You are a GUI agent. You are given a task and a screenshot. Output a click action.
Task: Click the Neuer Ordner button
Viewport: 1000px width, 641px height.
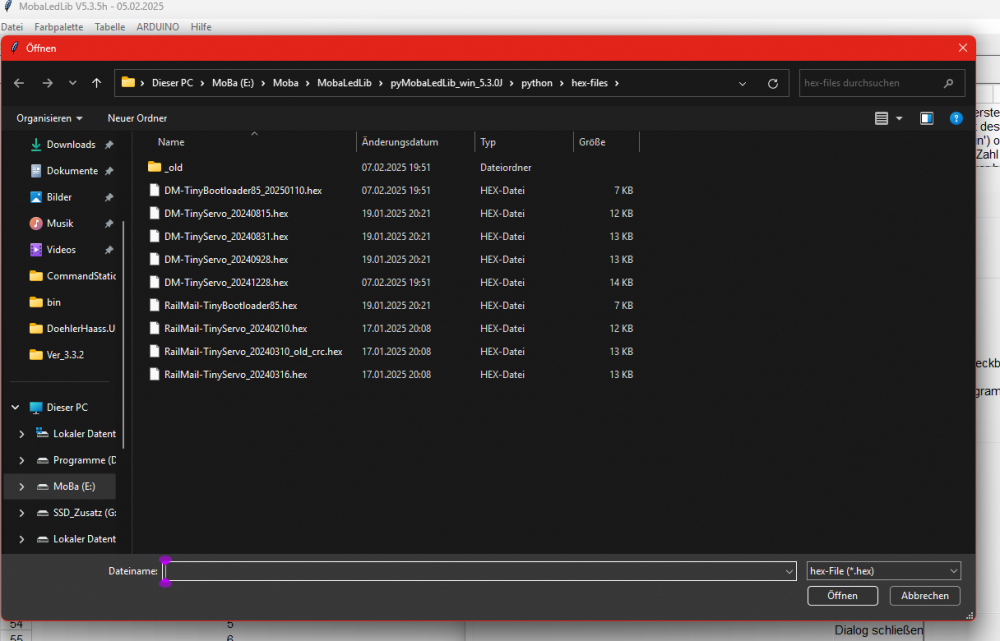point(137,119)
